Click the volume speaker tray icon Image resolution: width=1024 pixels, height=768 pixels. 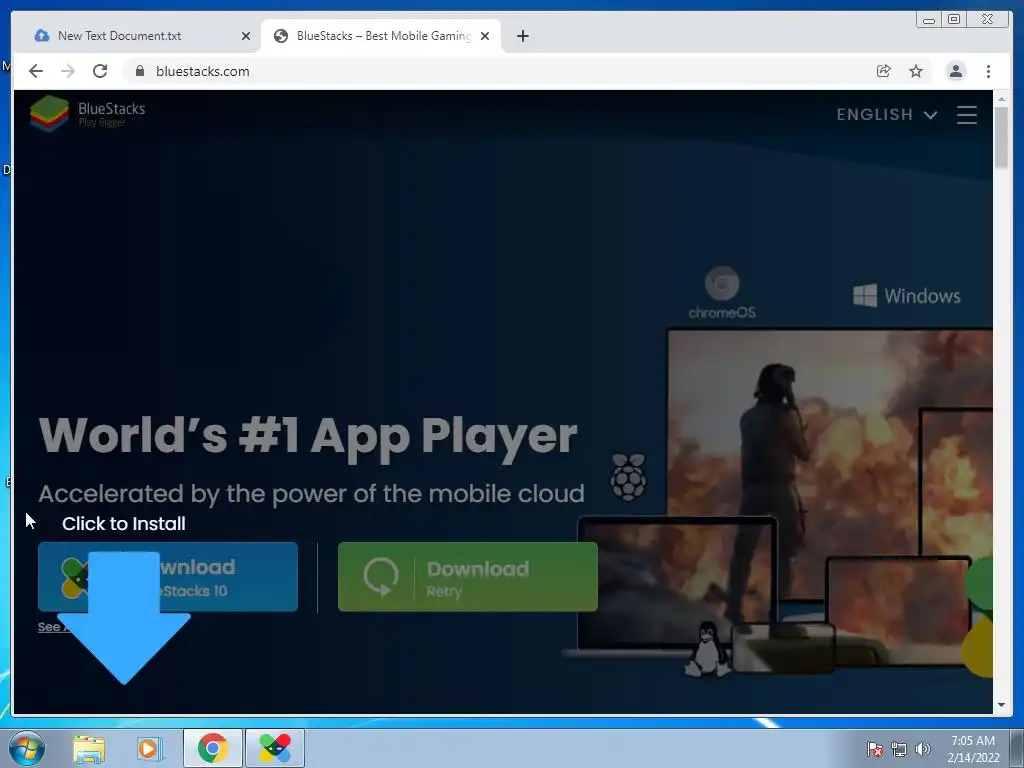(923, 749)
